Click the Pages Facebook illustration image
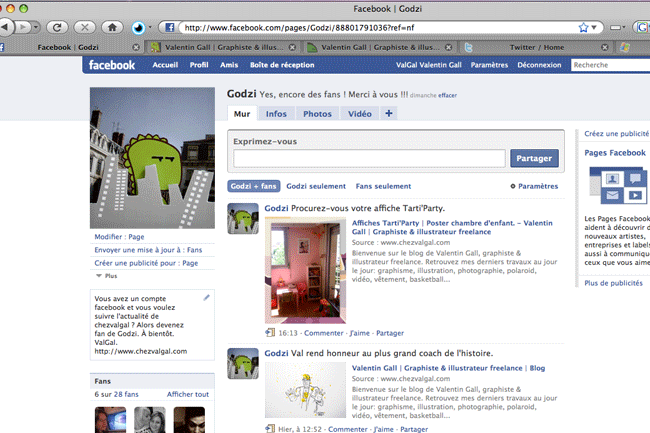This screenshot has width=650, height=433. point(618,185)
